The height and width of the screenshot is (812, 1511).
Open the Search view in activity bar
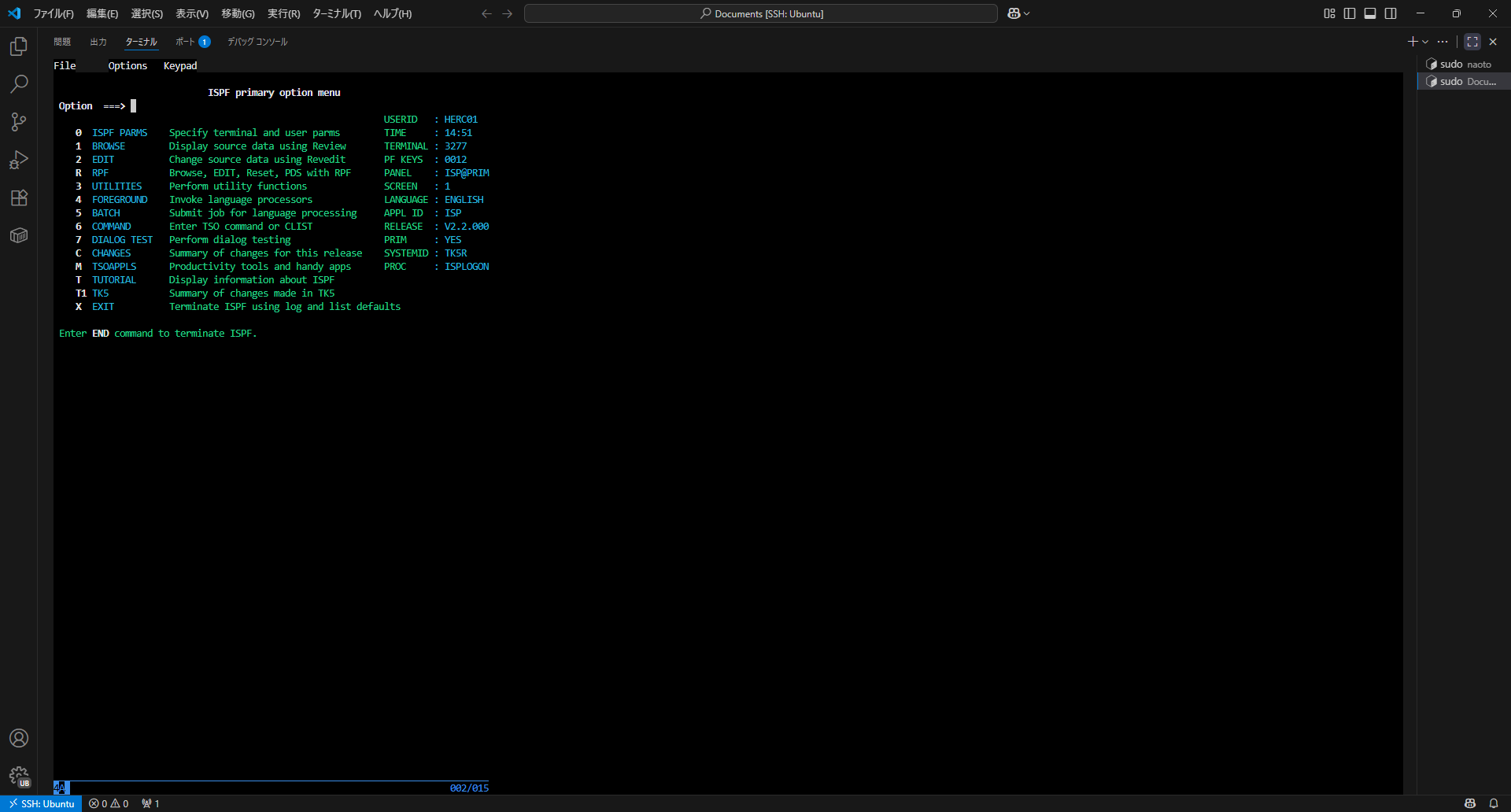19,84
